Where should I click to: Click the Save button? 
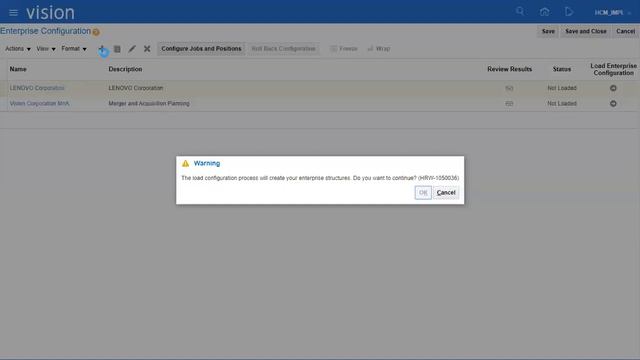[x=548, y=31]
